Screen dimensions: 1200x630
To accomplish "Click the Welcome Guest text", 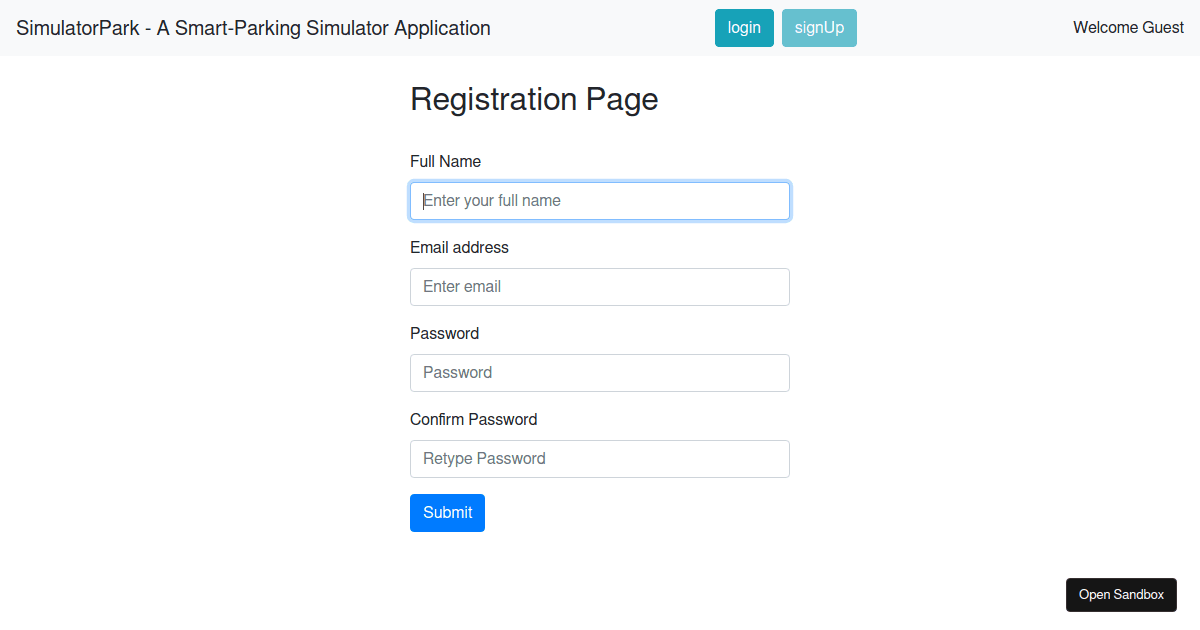I will click(x=1128, y=27).
